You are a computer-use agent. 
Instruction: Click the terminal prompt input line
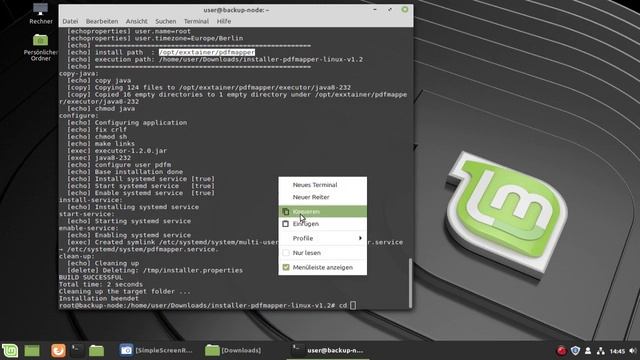207,305
